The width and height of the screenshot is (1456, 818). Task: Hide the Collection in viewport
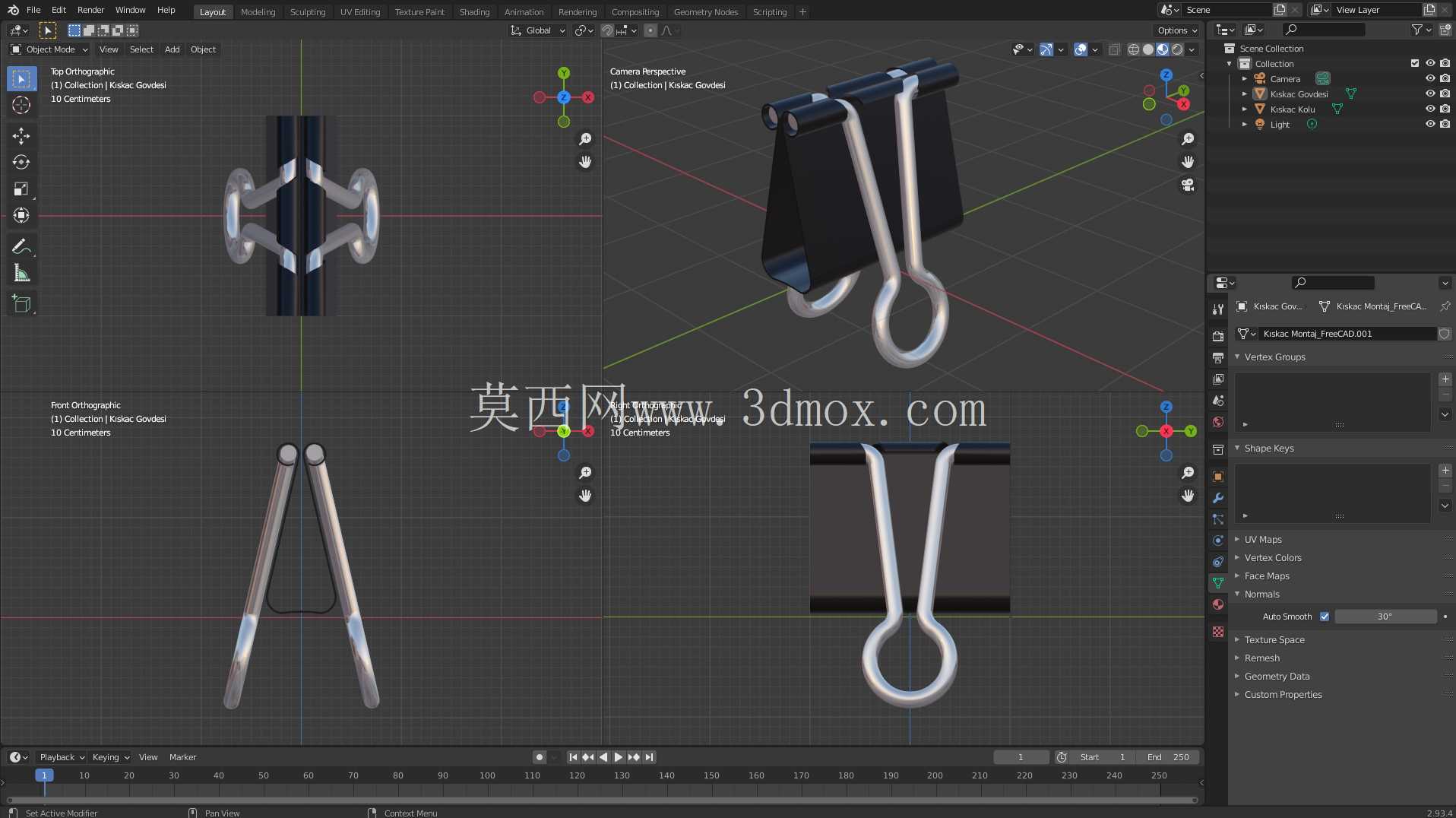pos(1430,63)
